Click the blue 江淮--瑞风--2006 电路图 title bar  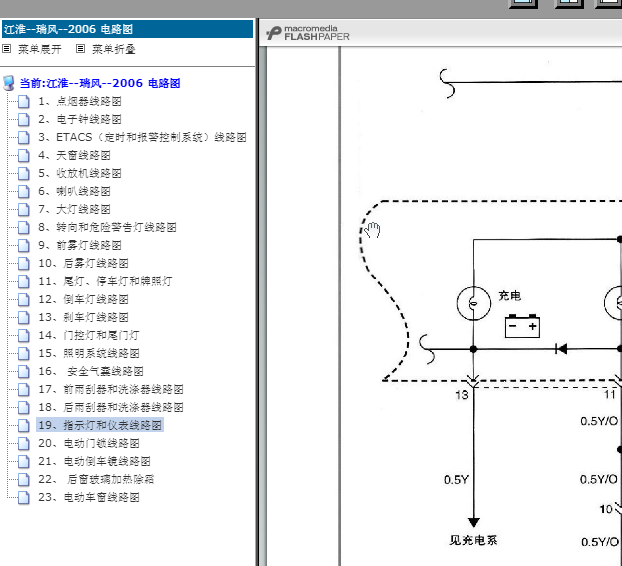click(x=127, y=29)
